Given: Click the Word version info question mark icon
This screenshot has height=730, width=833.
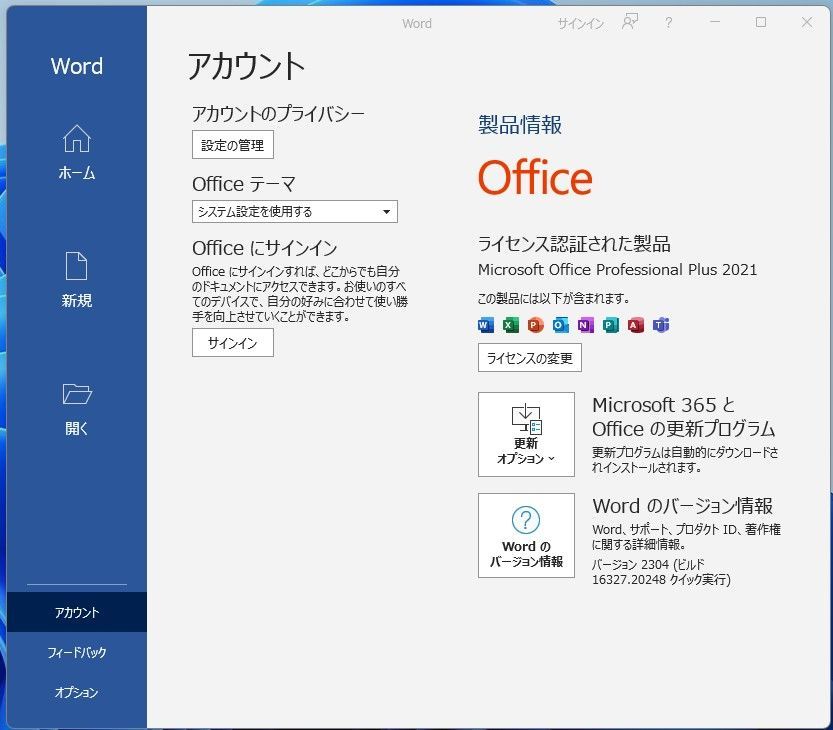Looking at the screenshot, I should (525, 518).
